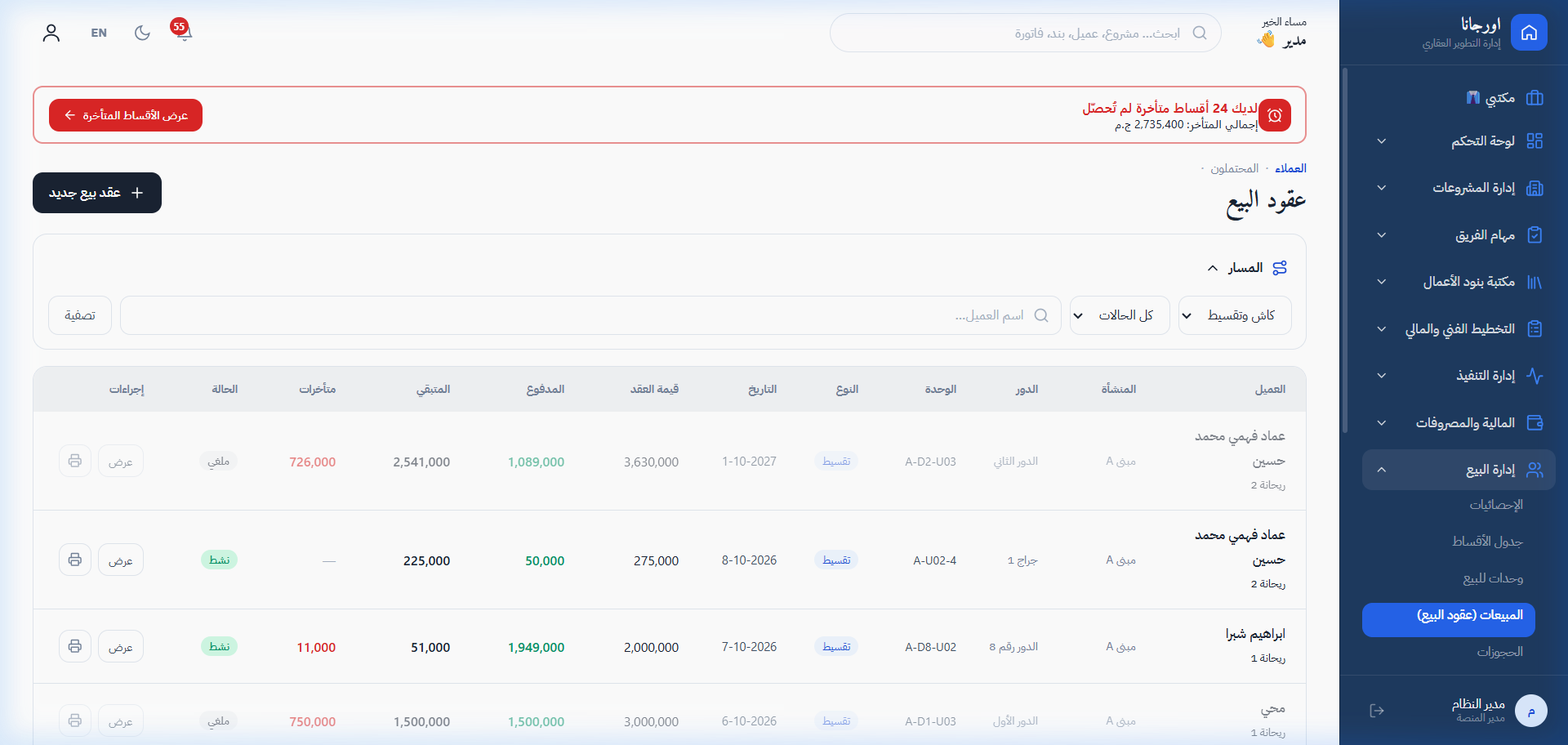Image resolution: width=1568 pixels, height=745 pixels.
Task: Expand لوحة التحكم sidebar menu
Action: pos(1459,141)
